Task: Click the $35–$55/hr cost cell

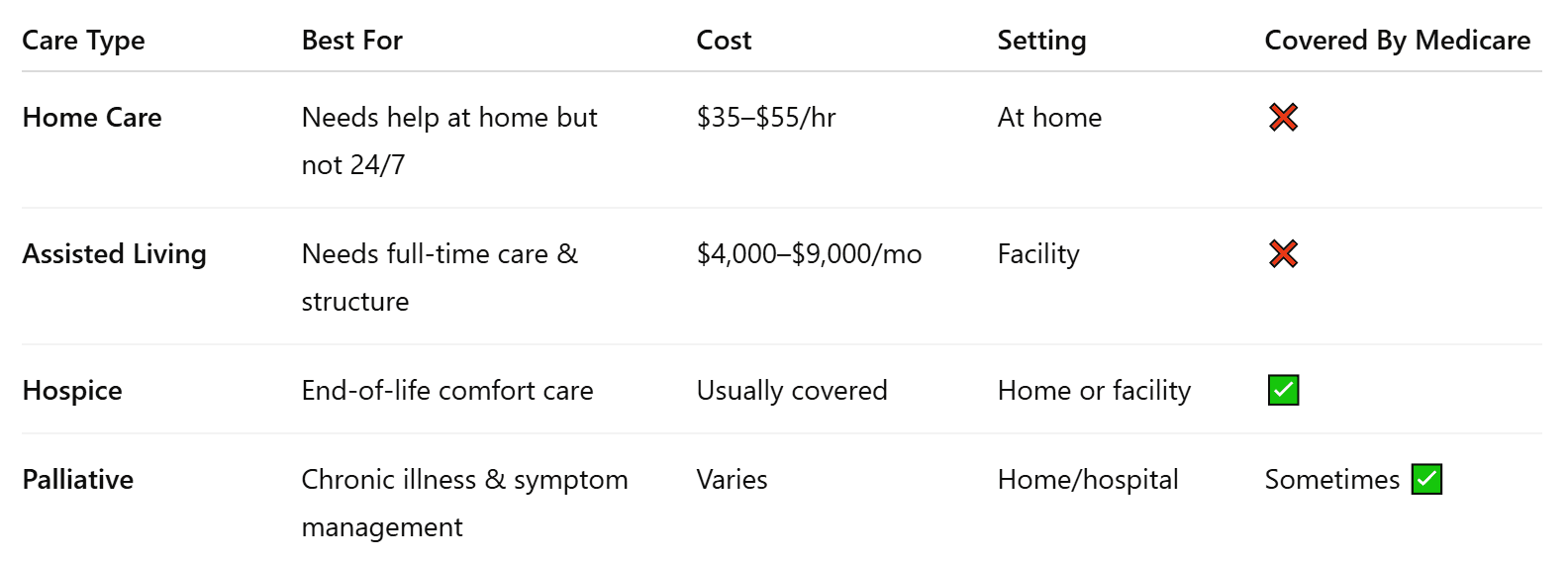Action: click(x=766, y=118)
